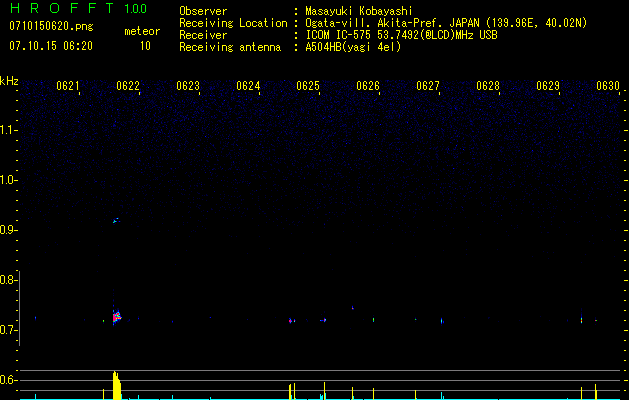Click the 'Receiving Location' label
629x400 pixels.
coord(233,23)
